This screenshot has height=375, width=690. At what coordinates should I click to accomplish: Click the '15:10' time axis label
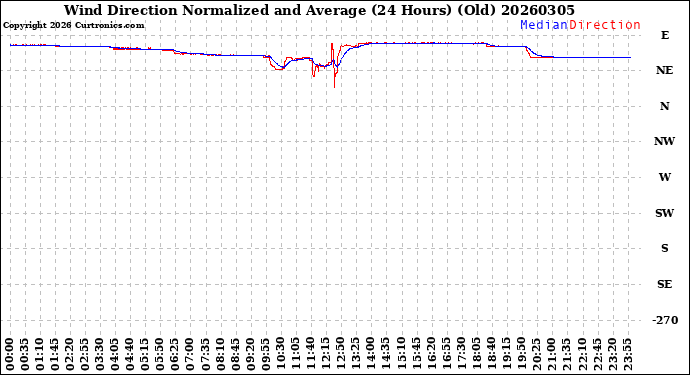click(401, 355)
